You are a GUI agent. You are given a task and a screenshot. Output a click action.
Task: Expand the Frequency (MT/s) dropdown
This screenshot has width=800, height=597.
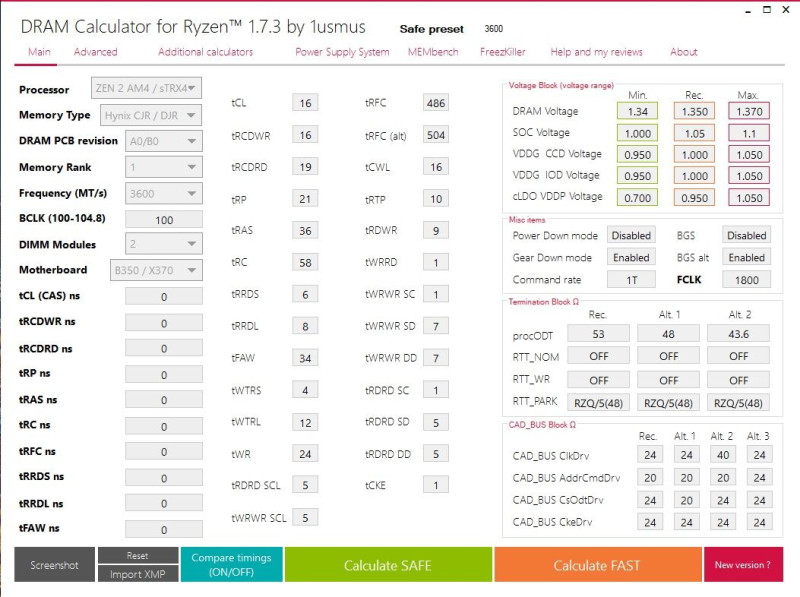coord(164,193)
